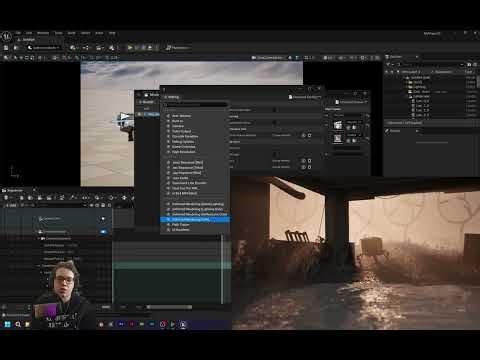Viewport: 480px width, 360px height.
Task: Open the quick Add content dropdown
Action: click(x=74, y=48)
